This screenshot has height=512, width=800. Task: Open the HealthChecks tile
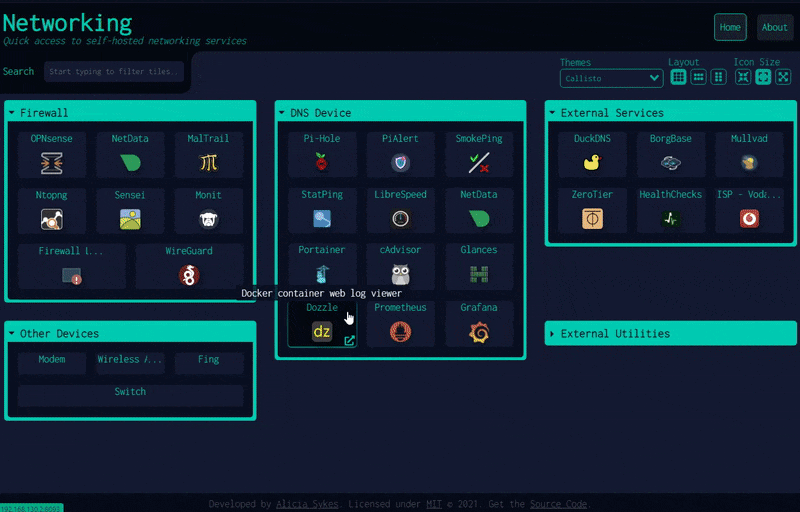[670, 210]
